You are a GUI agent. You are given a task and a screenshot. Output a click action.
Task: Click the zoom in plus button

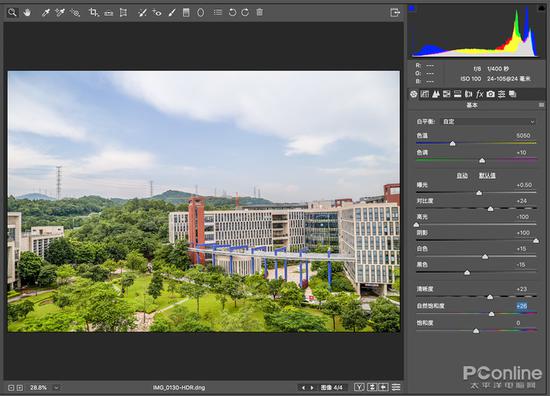(20, 388)
